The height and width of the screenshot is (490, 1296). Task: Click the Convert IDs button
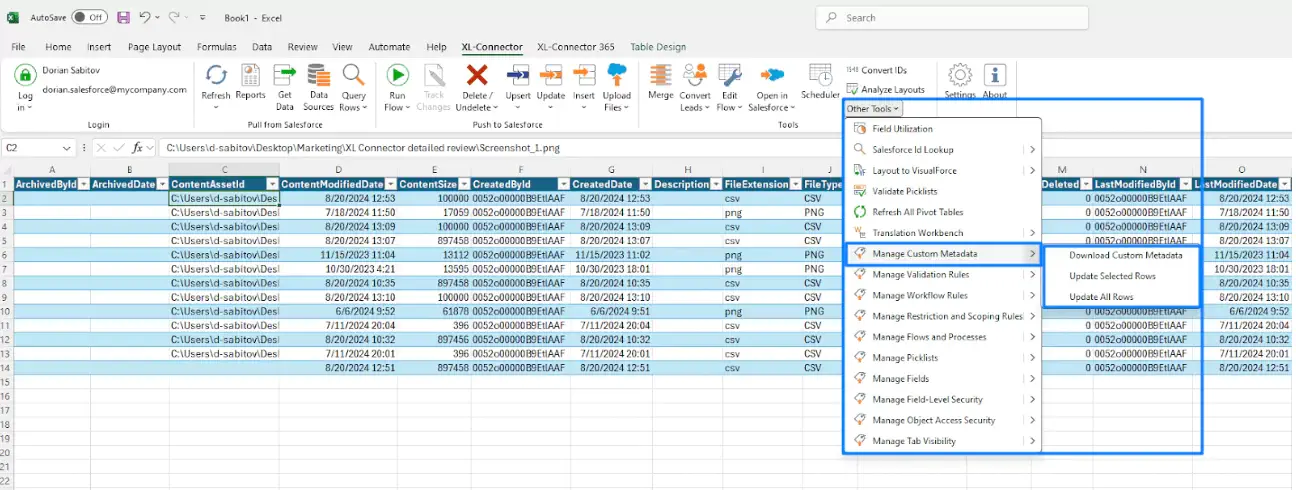click(877, 70)
